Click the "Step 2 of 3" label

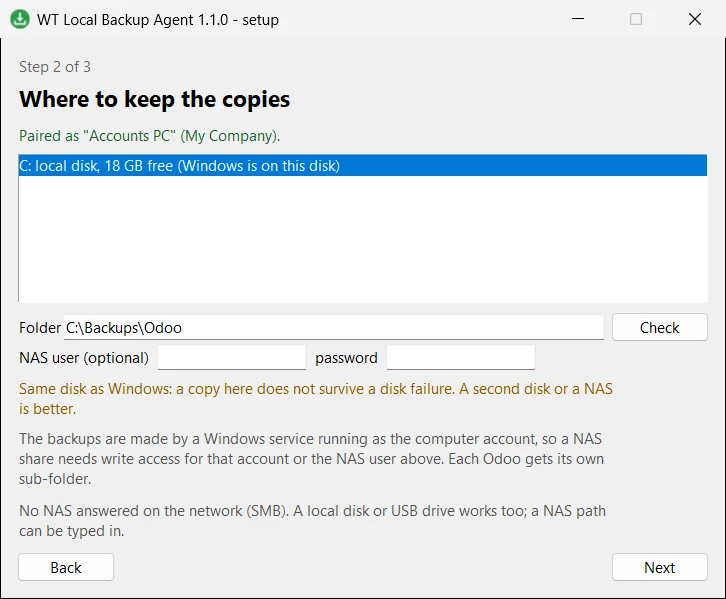[55, 67]
